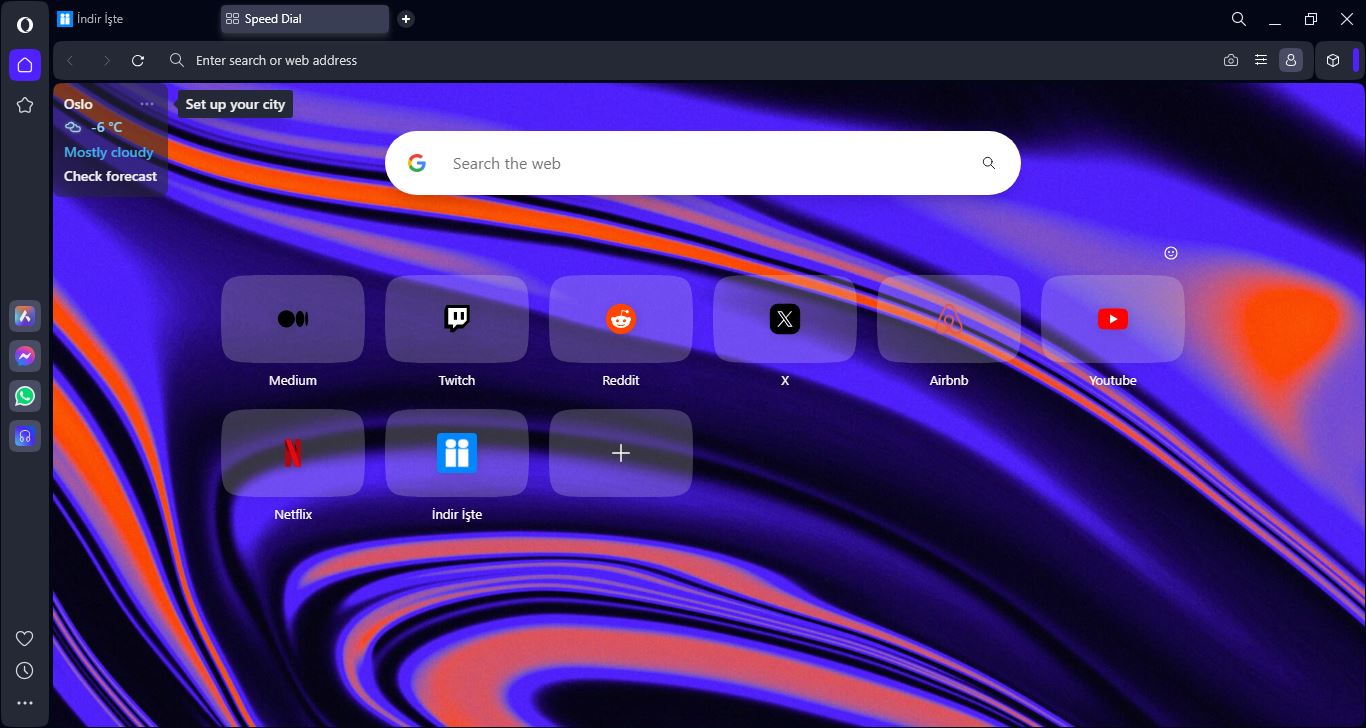Restore down the Opera window
Image resolution: width=1366 pixels, height=728 pixels.
(x=1311, y=19)
